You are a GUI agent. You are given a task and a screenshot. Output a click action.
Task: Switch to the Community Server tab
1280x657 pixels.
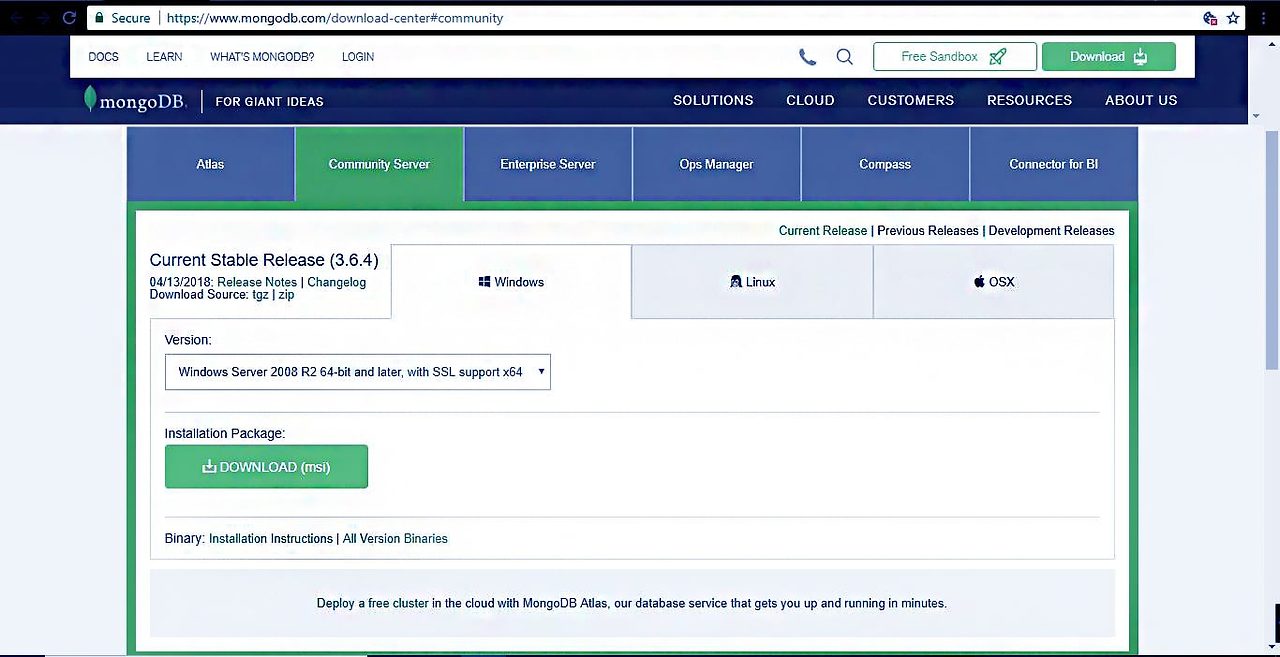(x=379, y=164)
